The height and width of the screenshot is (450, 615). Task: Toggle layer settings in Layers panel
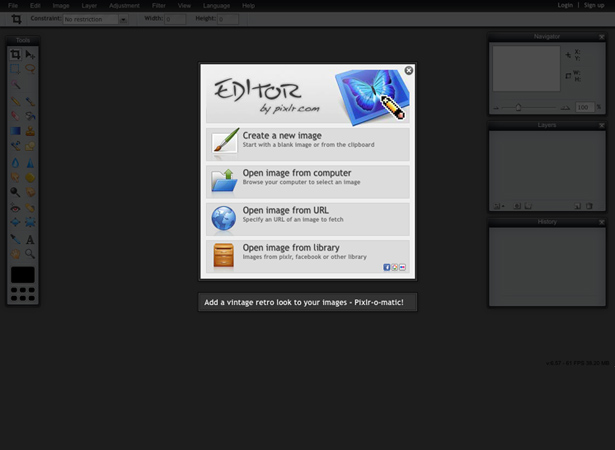coord(499,206)
